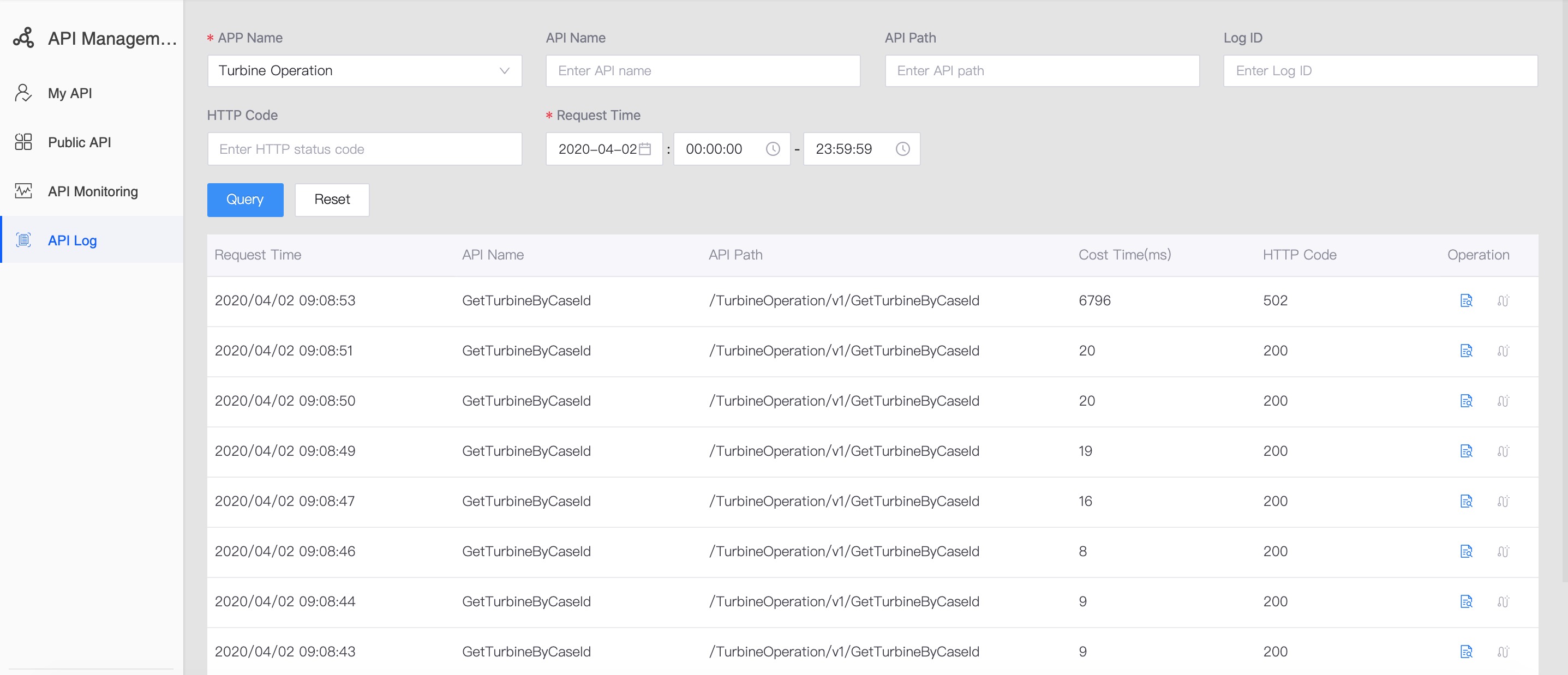Click cost time value 16
Viewport: 1568px width, 675px height.
click(x=1085, y=501)
